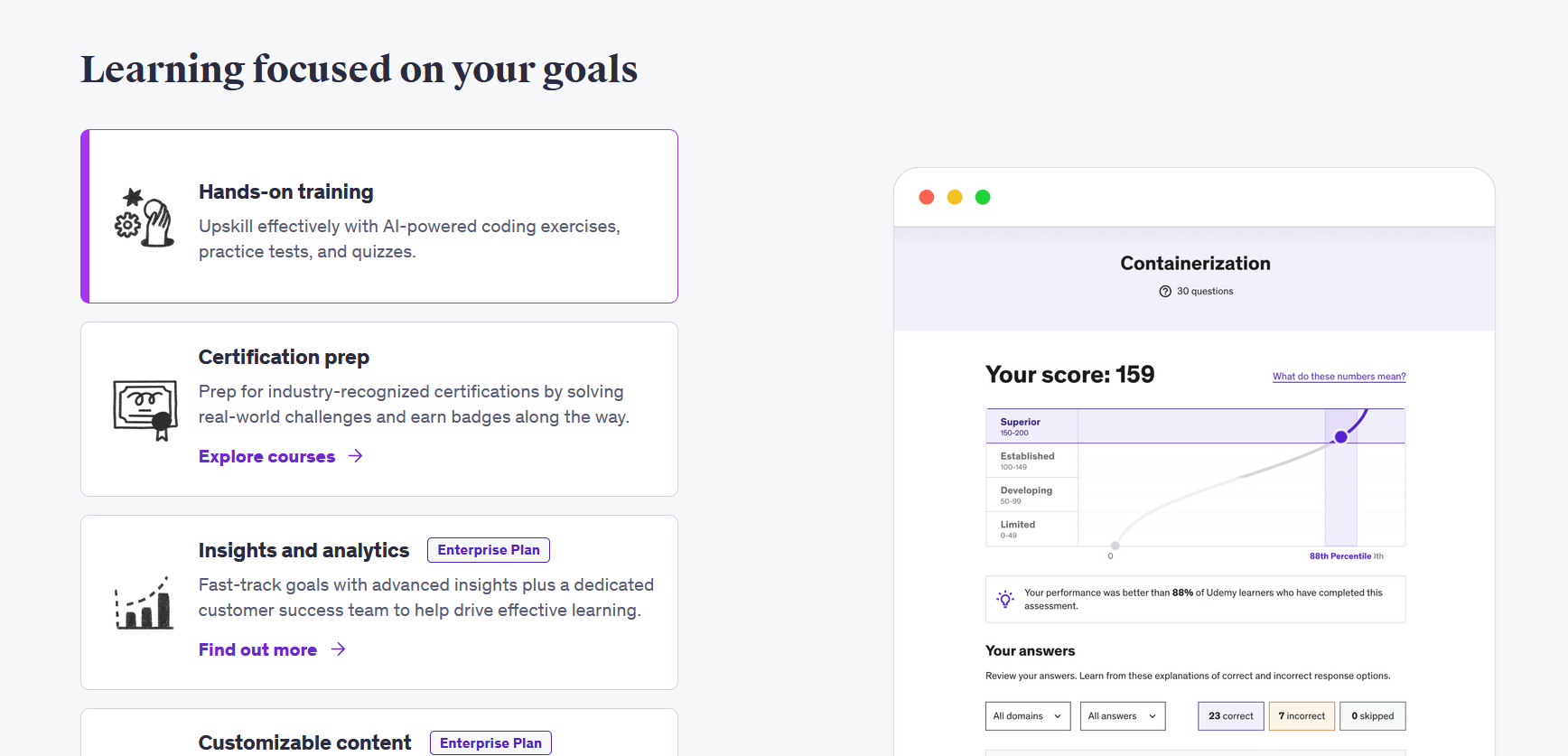Click the hands-on training gear and hand icon
Image resolution: width=1568 pixels, height=756 pixels.
click(145, 217)
